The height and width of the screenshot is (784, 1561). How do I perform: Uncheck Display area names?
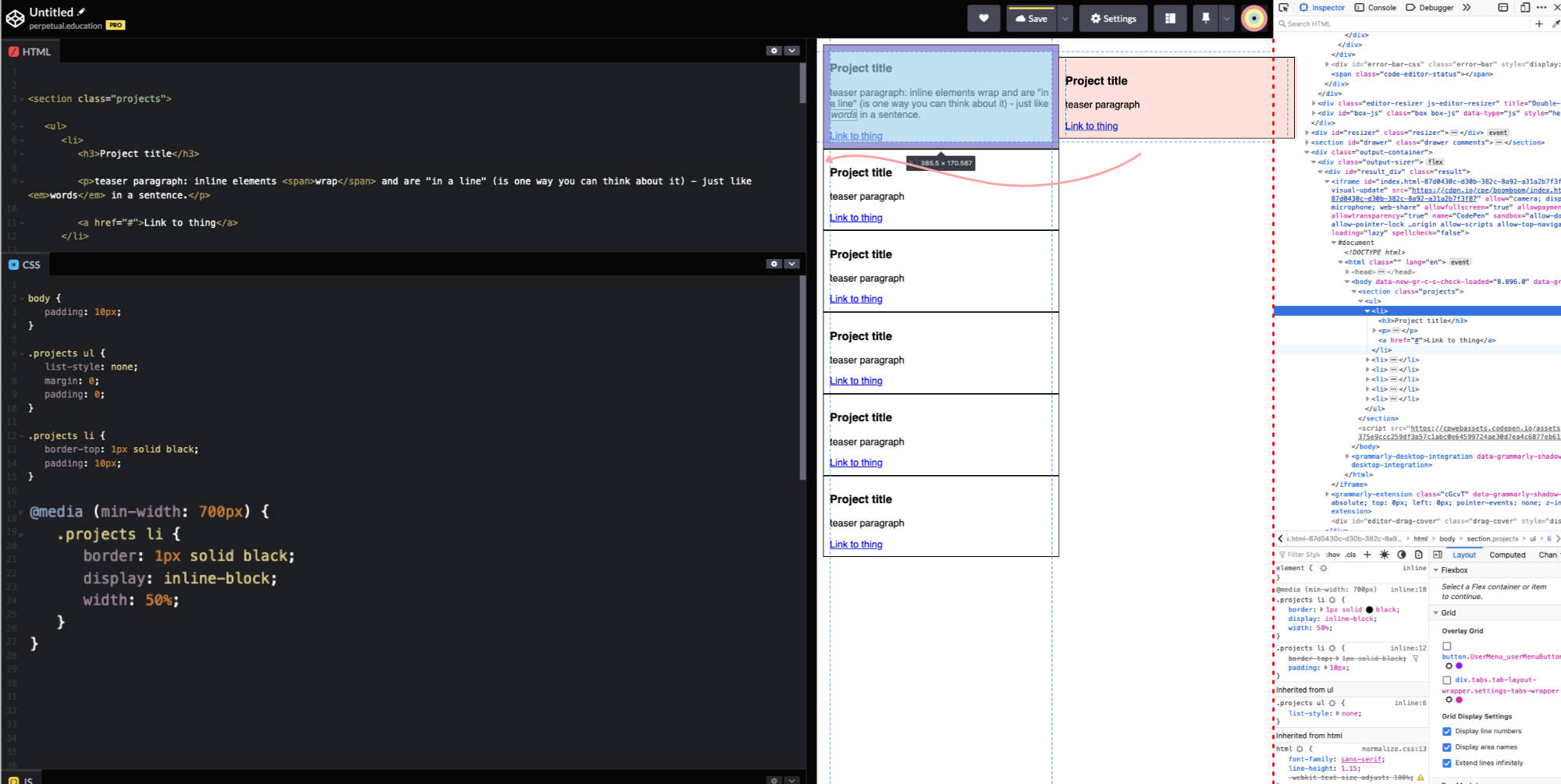(1447, 747)
